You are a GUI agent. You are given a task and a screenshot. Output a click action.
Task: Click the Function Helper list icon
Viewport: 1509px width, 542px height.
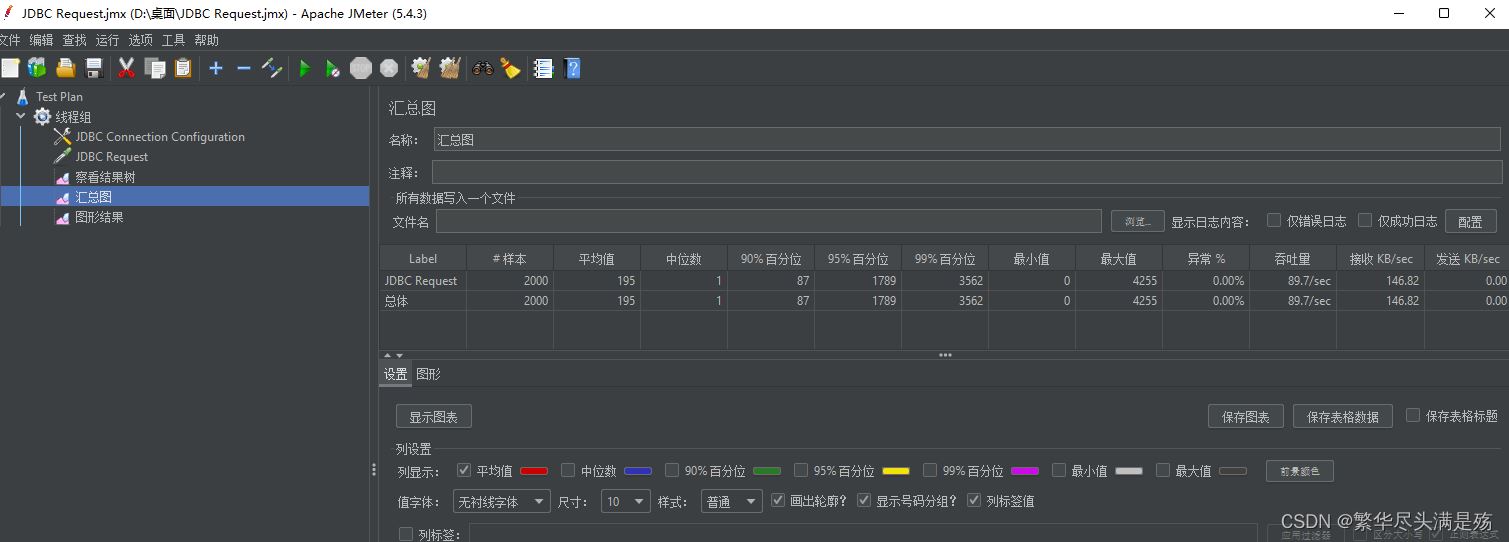(543, 69)
